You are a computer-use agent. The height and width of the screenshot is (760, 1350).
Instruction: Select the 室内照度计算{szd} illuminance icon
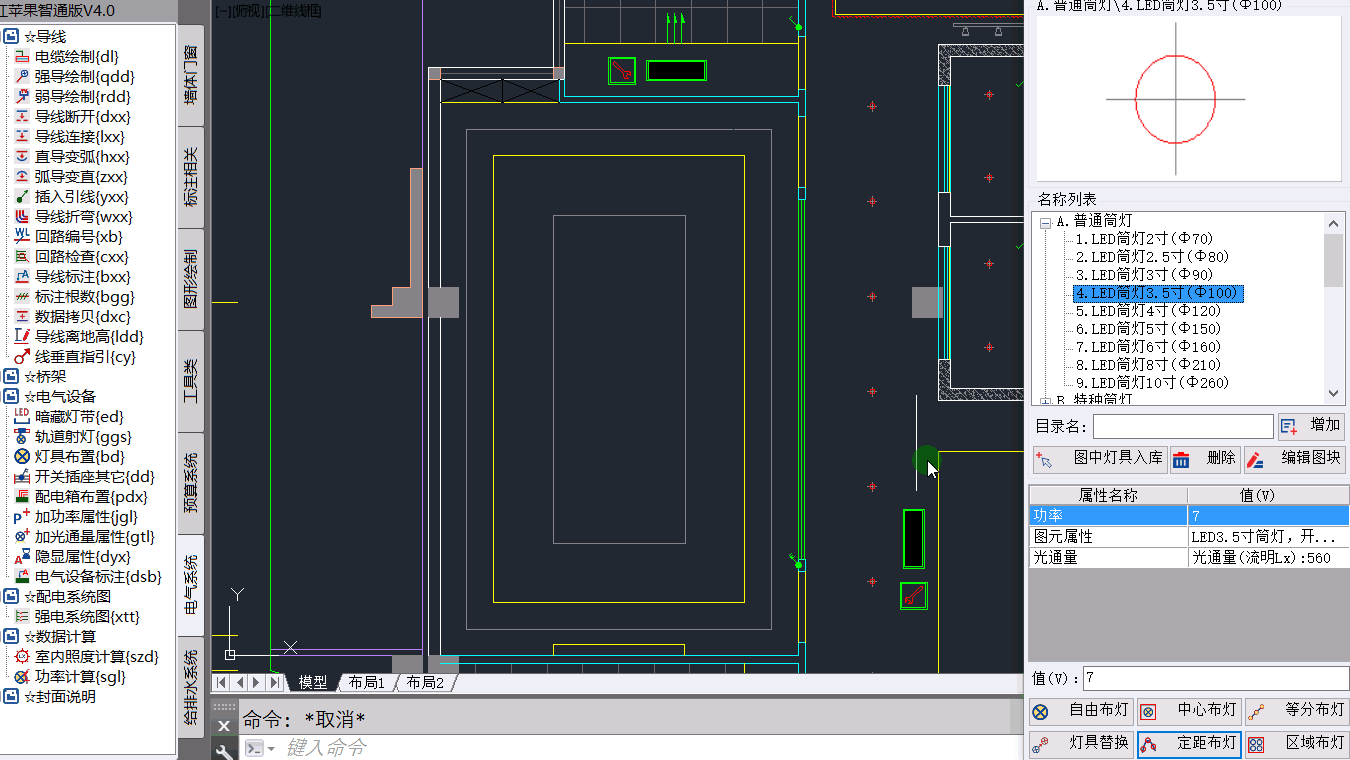(22, 657)
